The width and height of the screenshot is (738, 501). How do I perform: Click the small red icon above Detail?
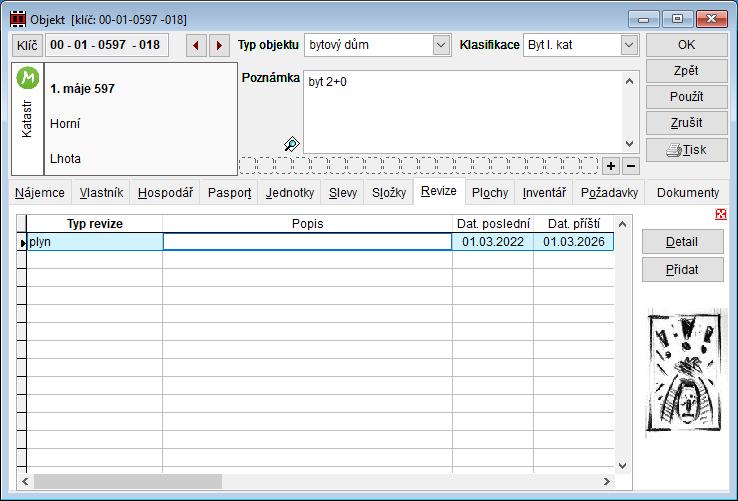[721, 214]
